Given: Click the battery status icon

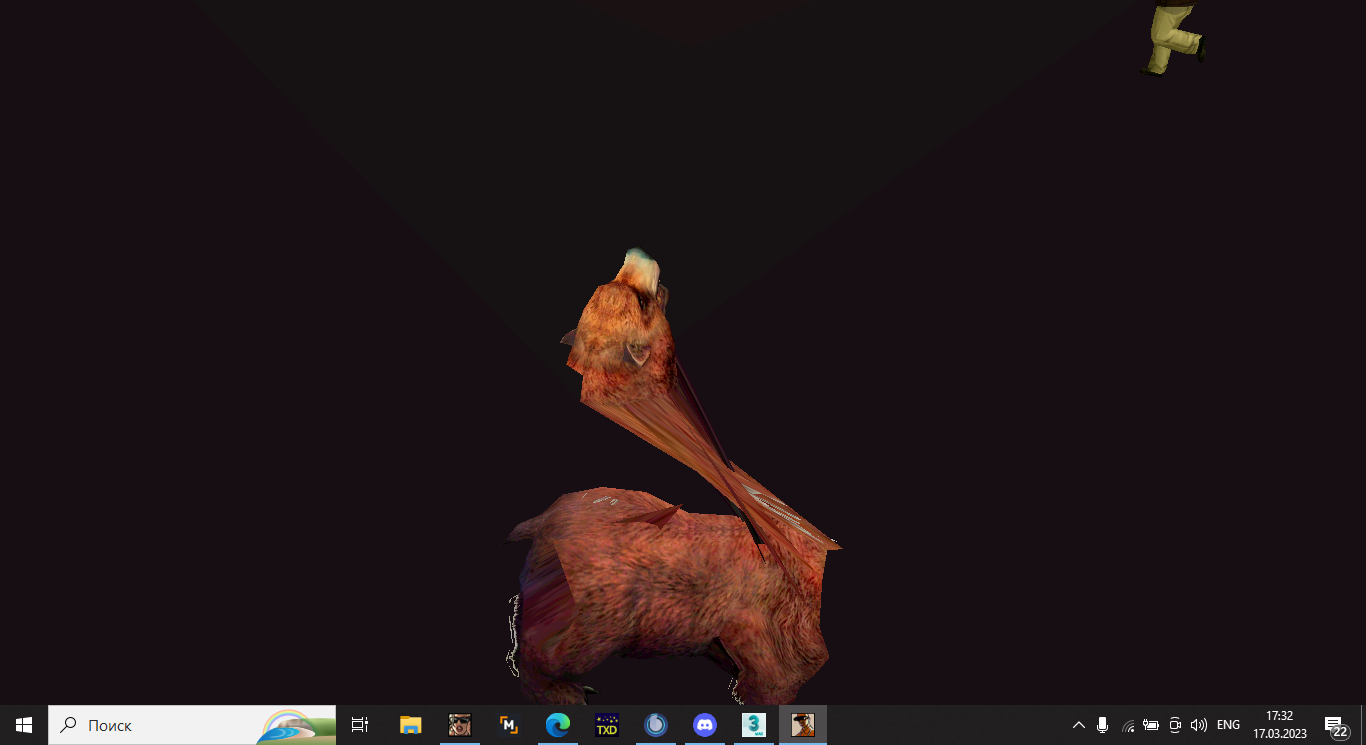Looking at the screenshot, I should (1151, 725).
